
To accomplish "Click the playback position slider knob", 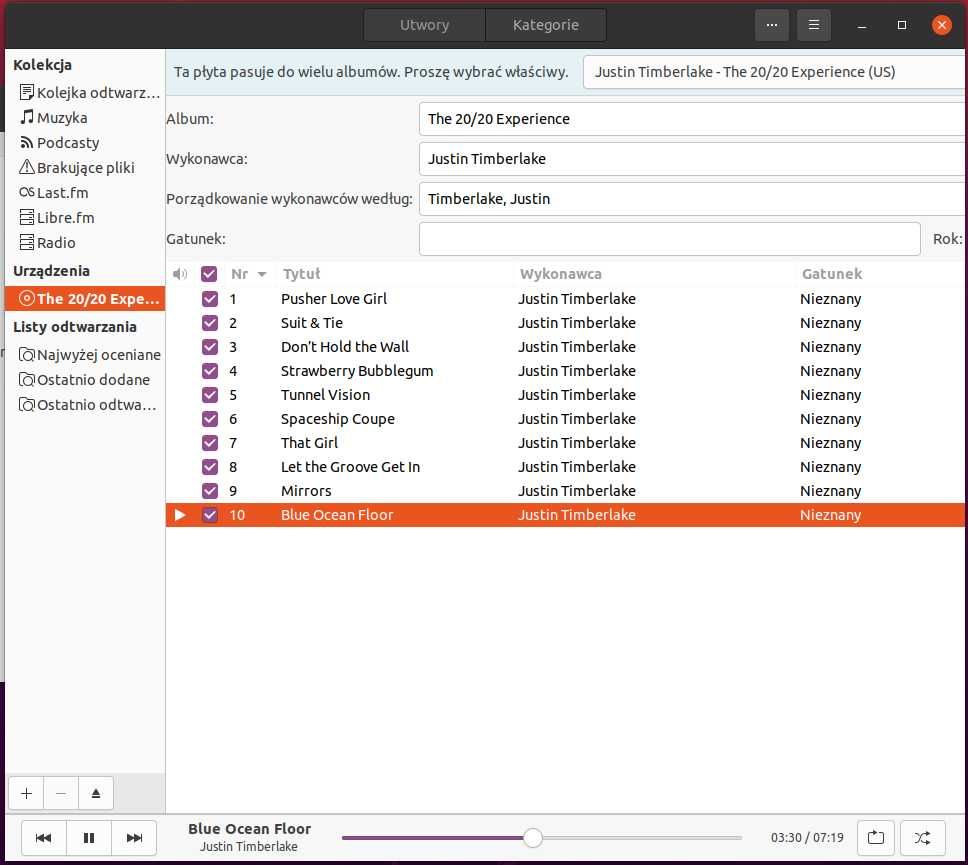I will pyautogui.click(x=533, y=838).
